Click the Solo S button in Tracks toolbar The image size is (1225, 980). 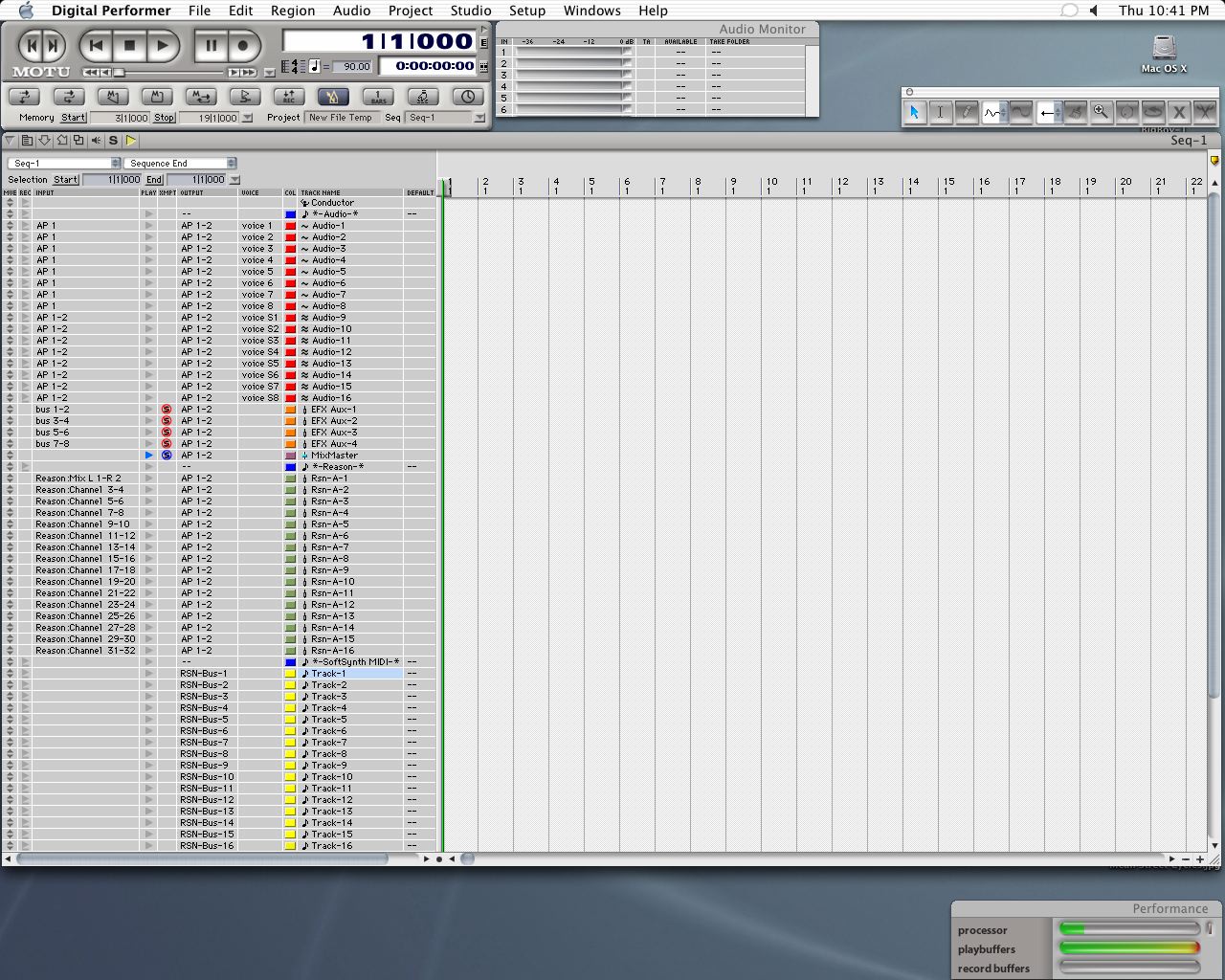(x=113, y=141)
